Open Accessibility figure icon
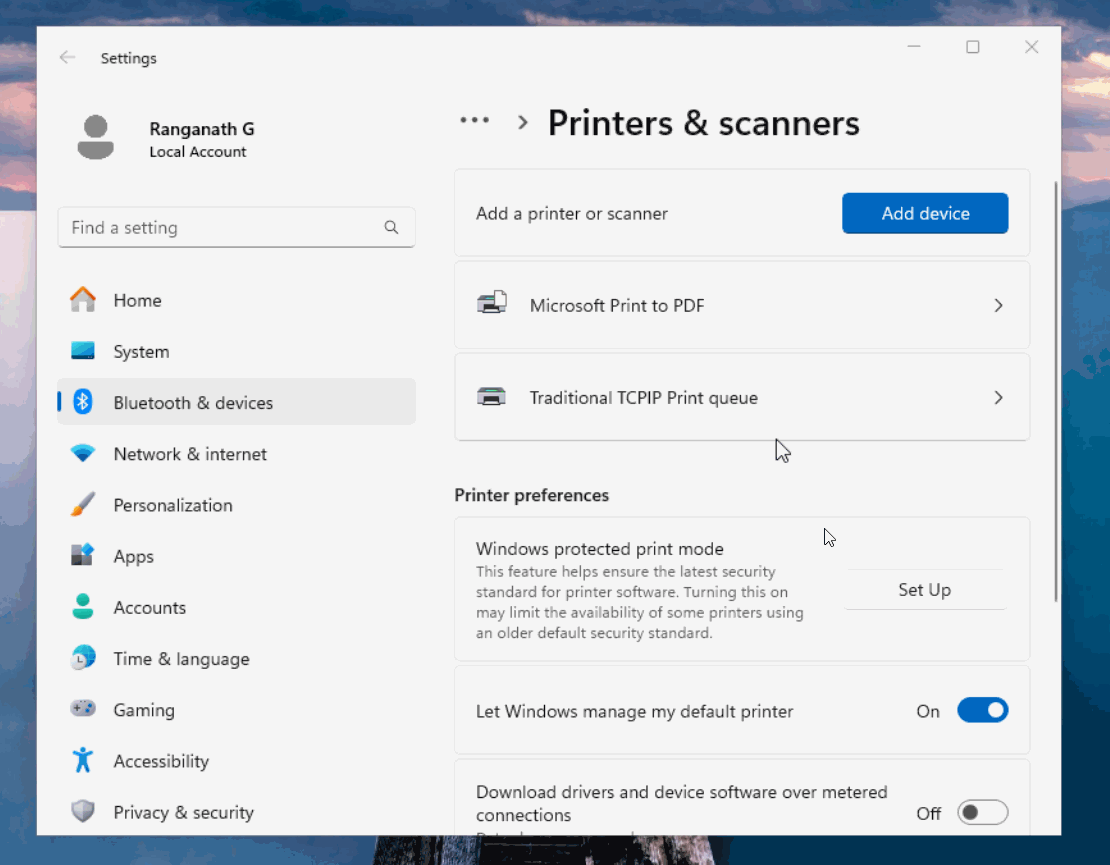Screen dimensions: 1110x865 [83, 761]
